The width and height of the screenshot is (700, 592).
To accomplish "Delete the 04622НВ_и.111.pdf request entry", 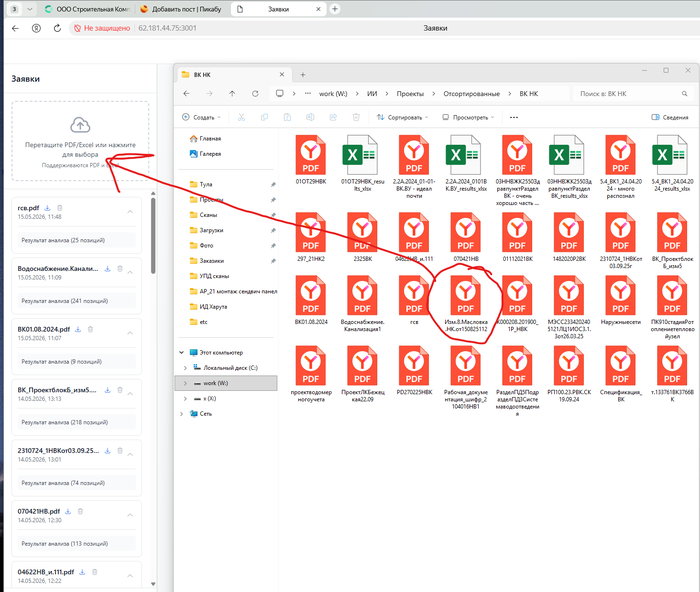I will pyautogui.click(x=95, y=572).
